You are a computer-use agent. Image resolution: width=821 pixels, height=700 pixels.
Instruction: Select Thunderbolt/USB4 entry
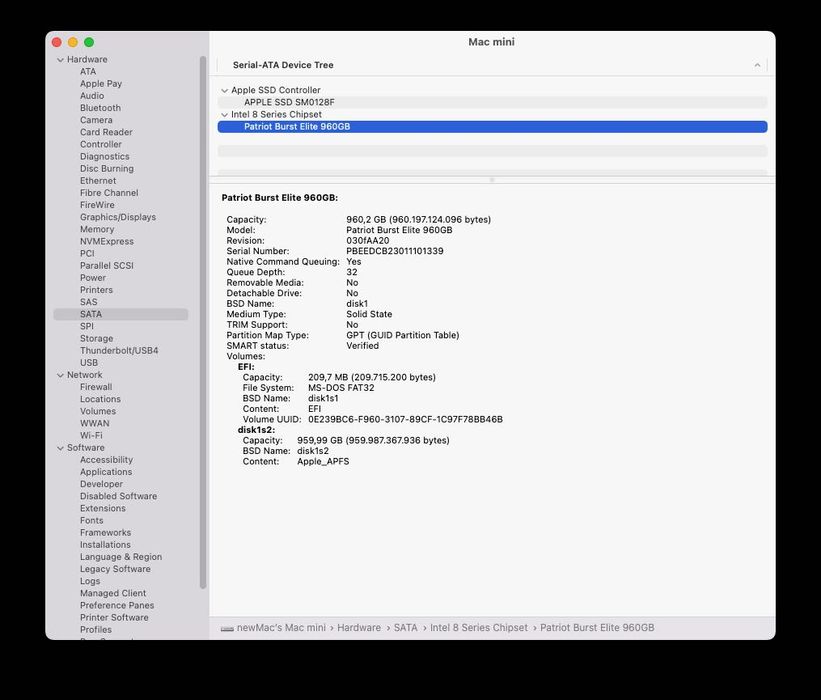[x=119, y=350]
